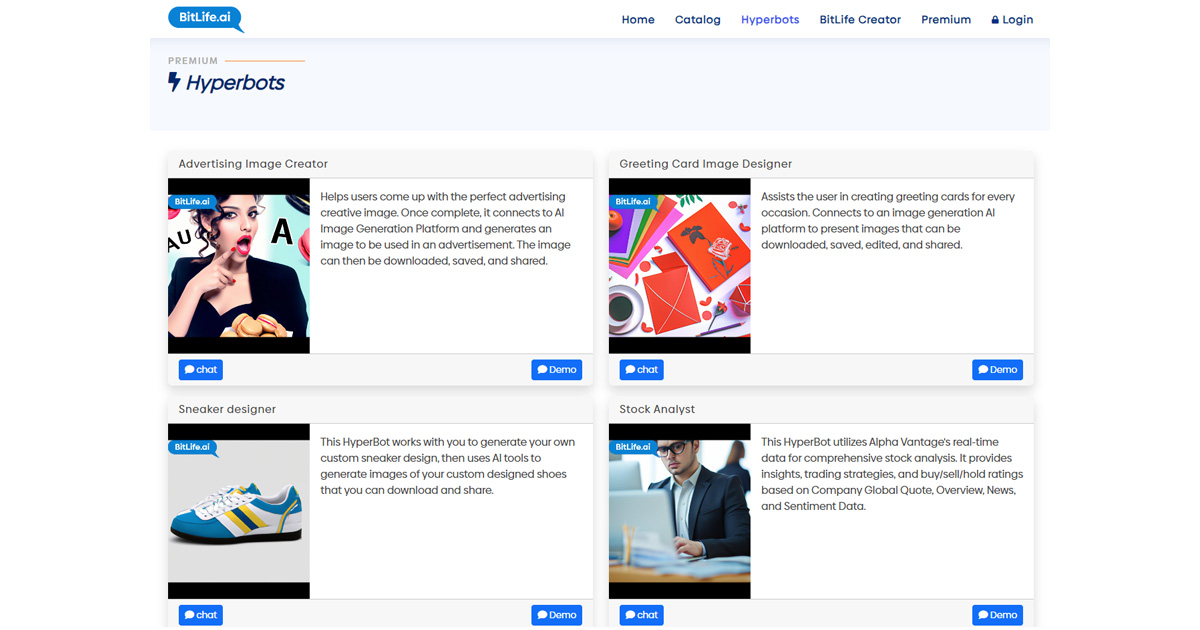Image resolution: width=1200 pixels, height=630 pixels.
Task: Launch Demo for Stock Analyst
Action: coord(997,615)
